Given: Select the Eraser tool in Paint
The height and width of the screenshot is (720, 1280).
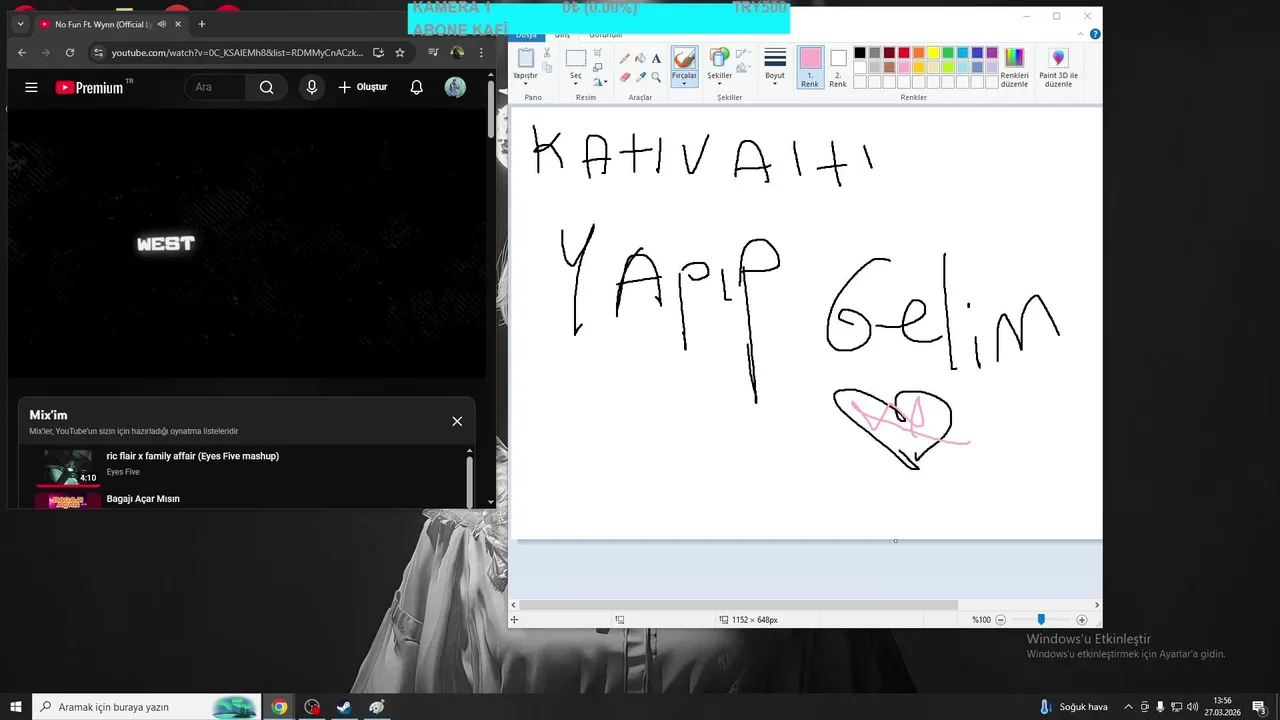Looking at the screenshot, I should click(625, 76).
